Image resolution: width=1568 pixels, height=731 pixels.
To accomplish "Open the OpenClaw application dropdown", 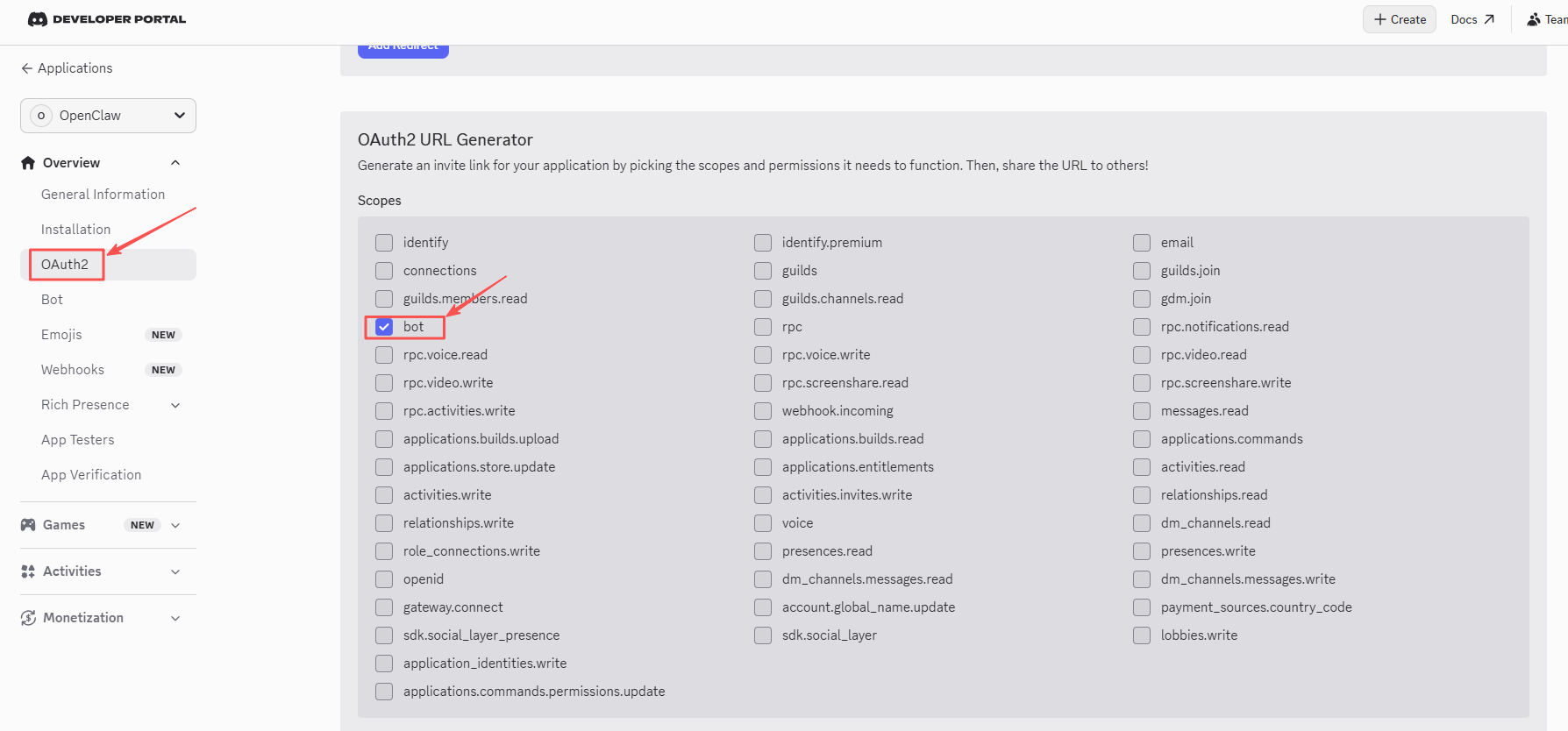I will 108,116.
